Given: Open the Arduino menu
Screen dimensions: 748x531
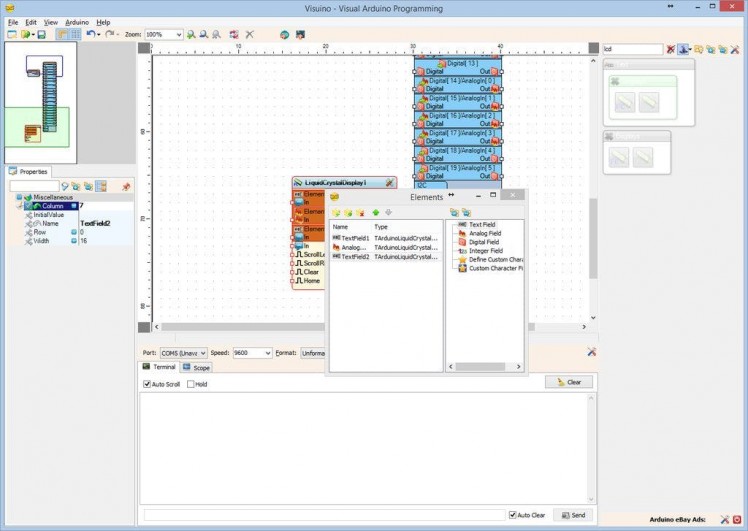Looking at the screenshot, I should 77,21.
